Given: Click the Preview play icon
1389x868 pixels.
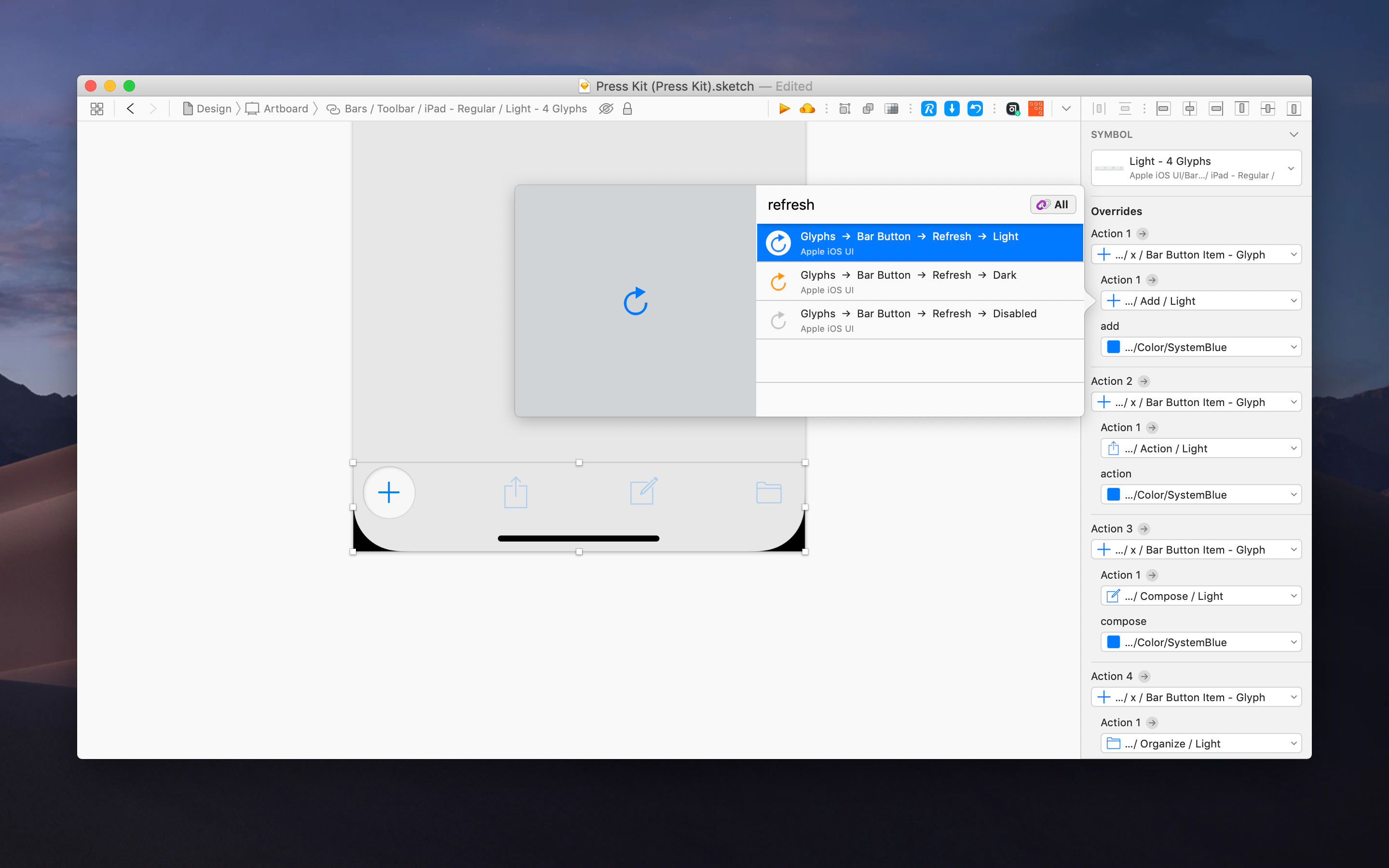Looking at the screenshot, I should tap(784, 108).
